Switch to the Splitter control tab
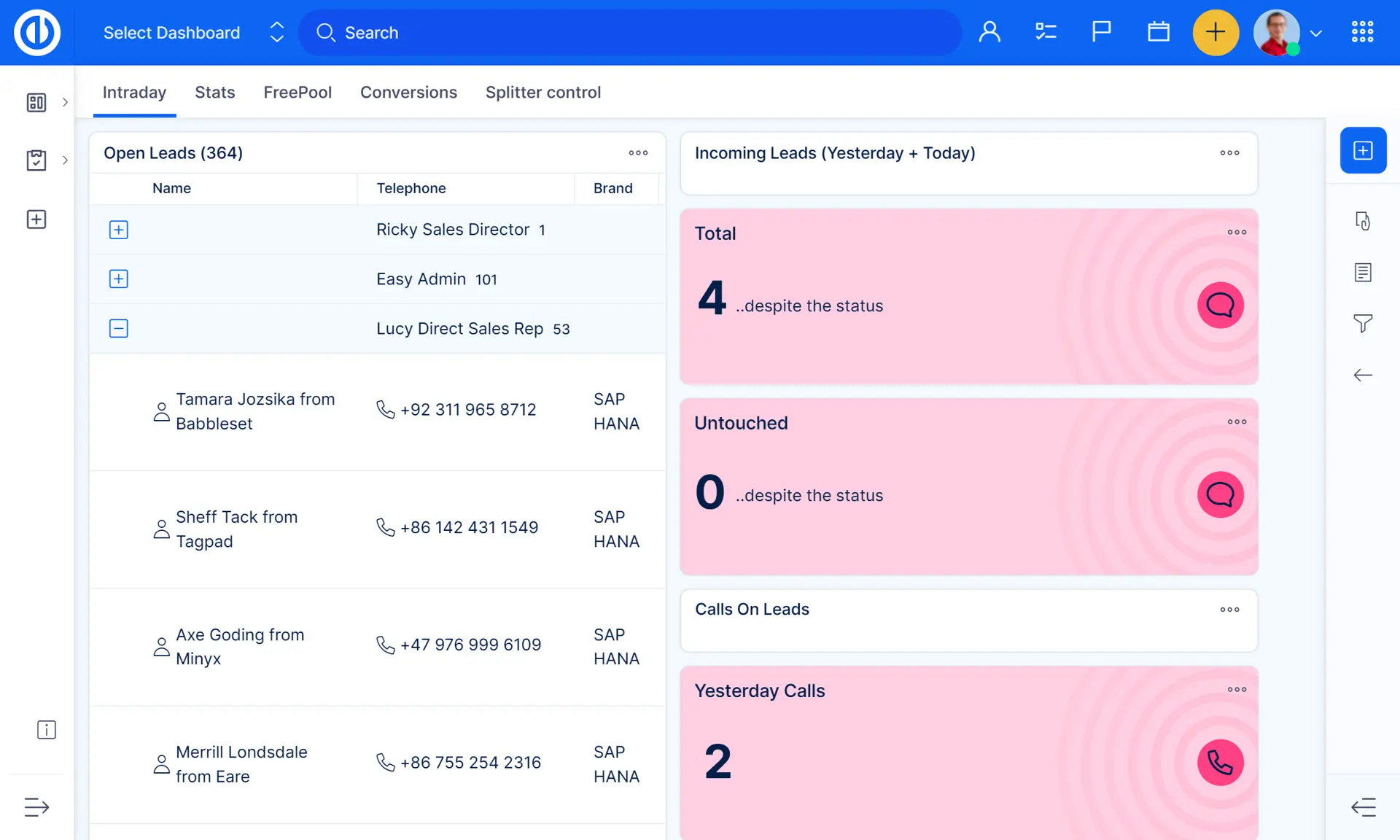The width and height of the screenshot is (1400, 840). coord(542,93)
